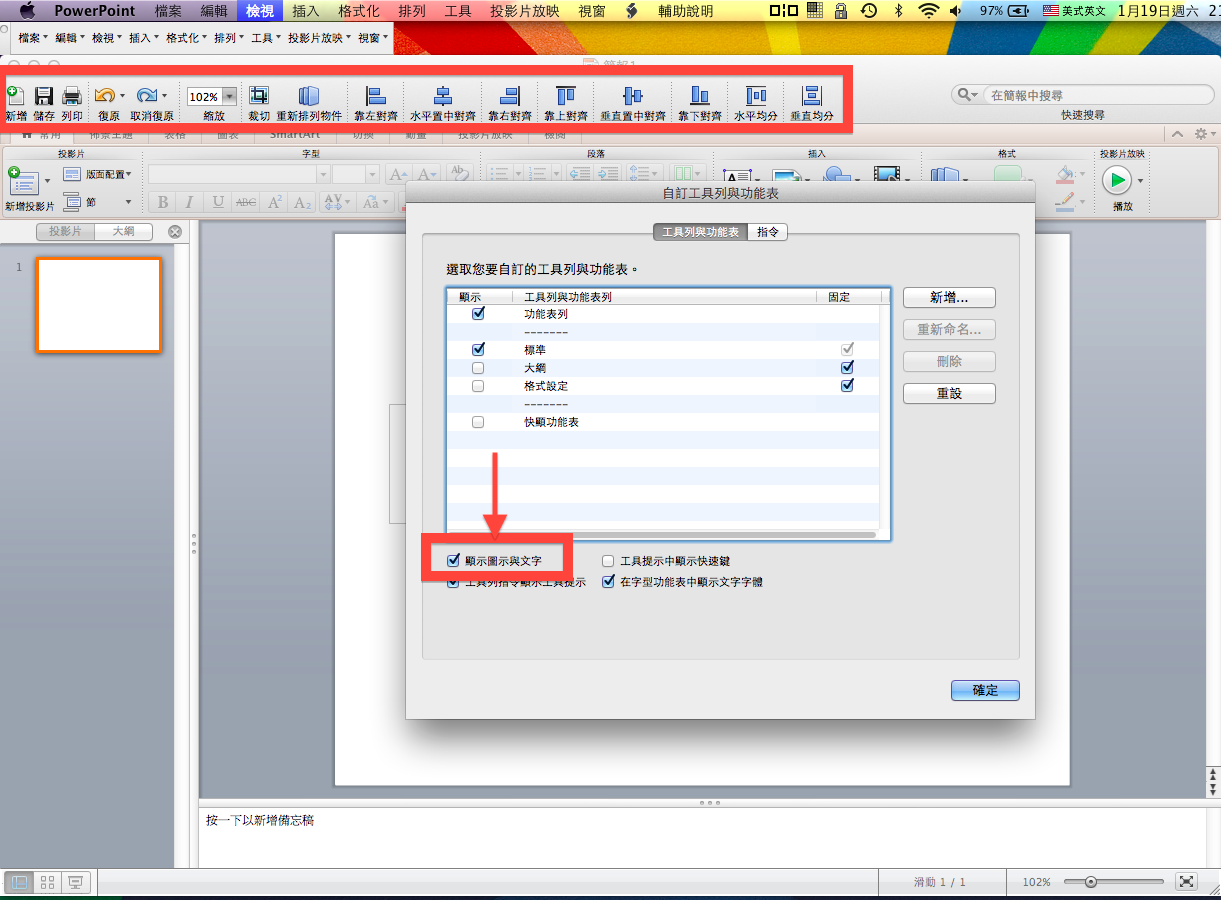
Task: Click the 水平置中對齊 align center icon
Action: [442, 96]
